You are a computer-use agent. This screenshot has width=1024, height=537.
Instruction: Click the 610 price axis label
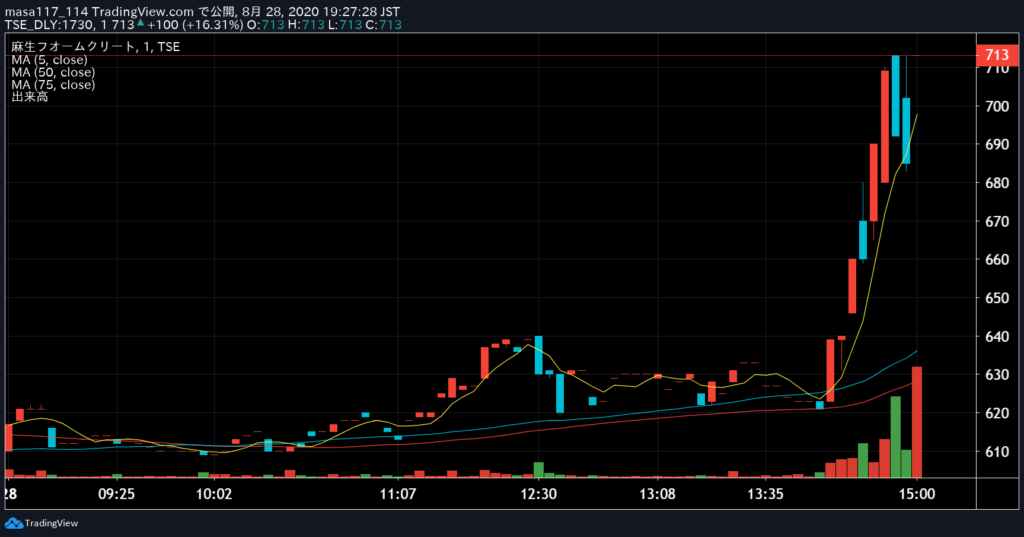[x=997, y=451]
